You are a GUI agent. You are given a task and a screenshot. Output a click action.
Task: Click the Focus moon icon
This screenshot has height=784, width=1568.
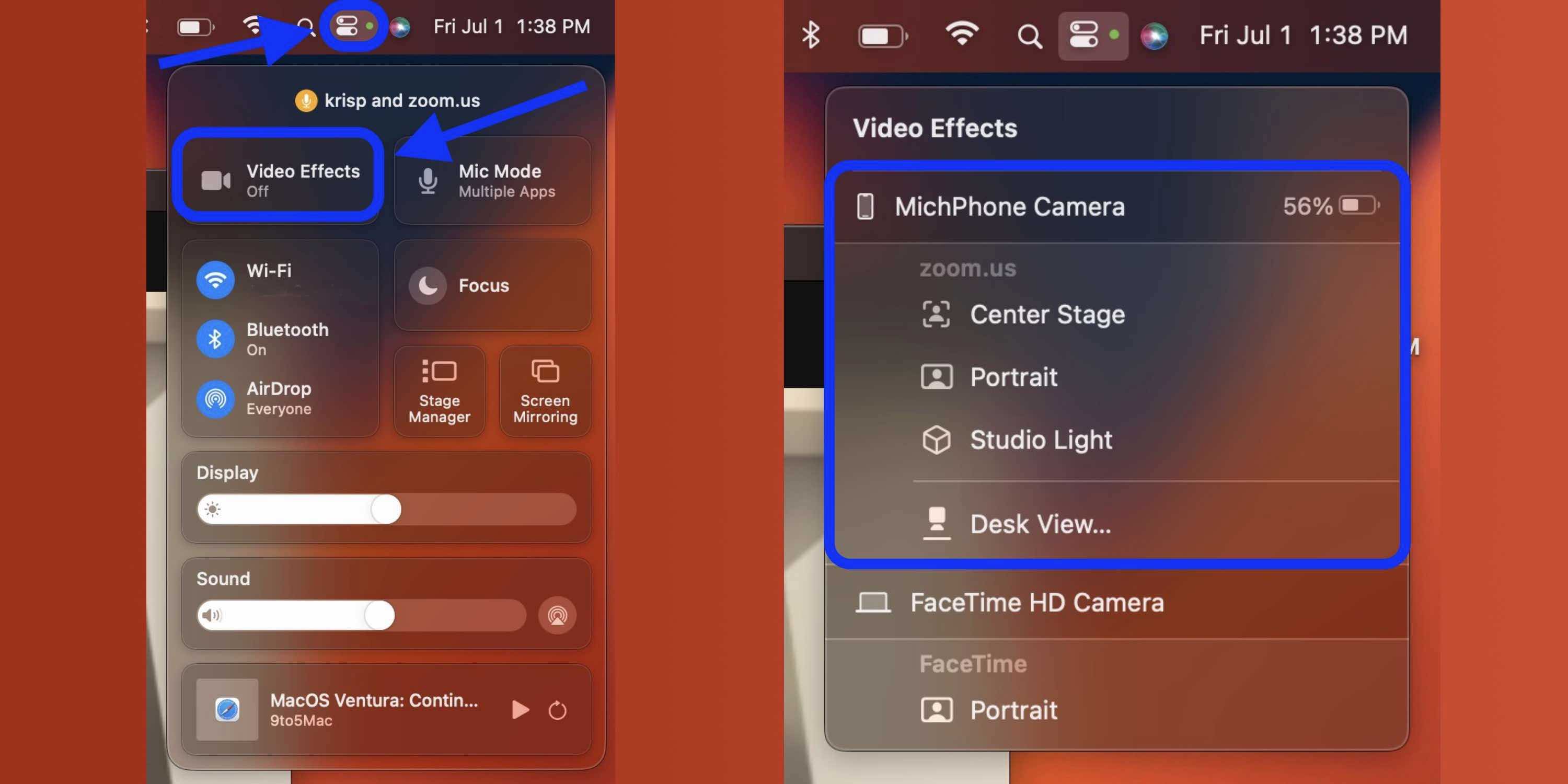[429, 286]
